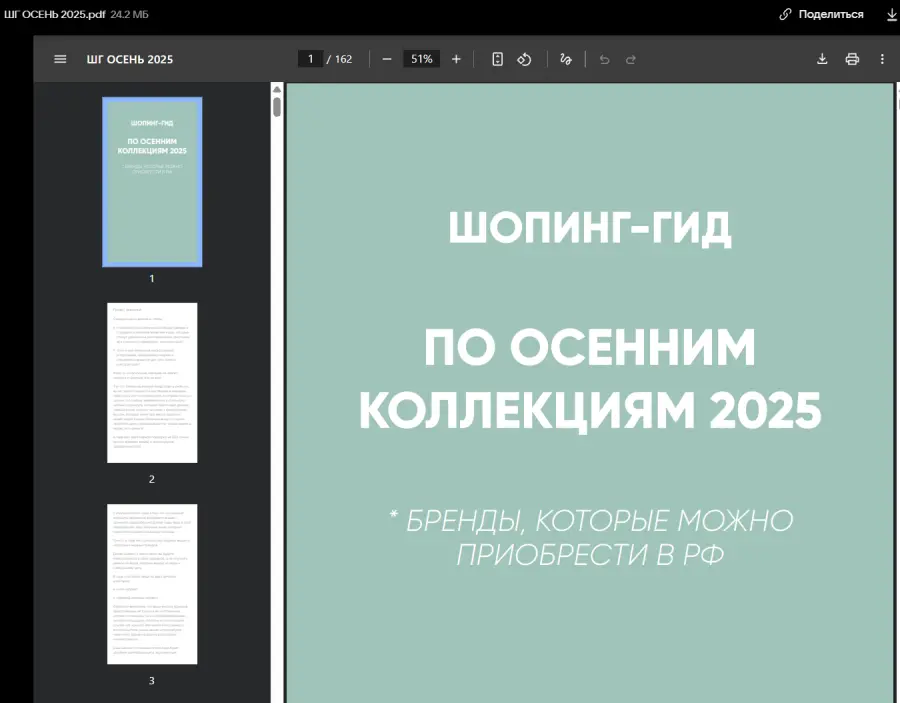Screen dimensions: 900x703
Task: Click the ШГ ОСЕНЬ 2025 document title
Action: pyautogui.click(x=130, y=59)
